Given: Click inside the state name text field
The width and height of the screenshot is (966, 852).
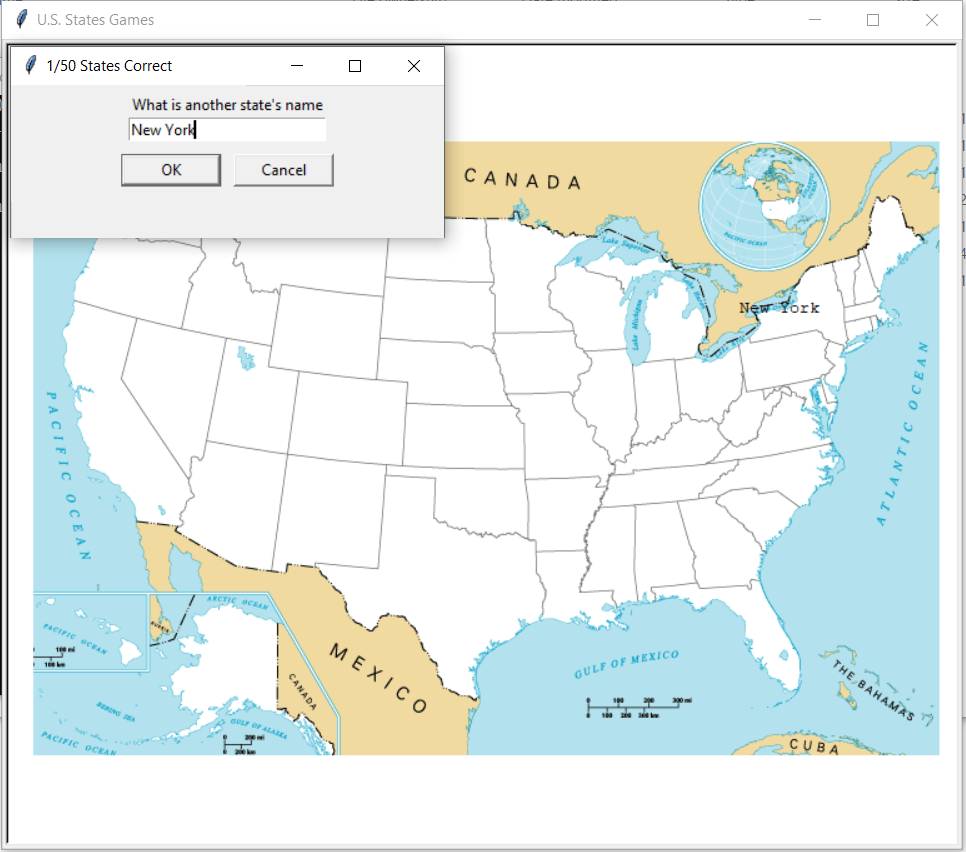Looking at the screenshot, I should point(227,129).
